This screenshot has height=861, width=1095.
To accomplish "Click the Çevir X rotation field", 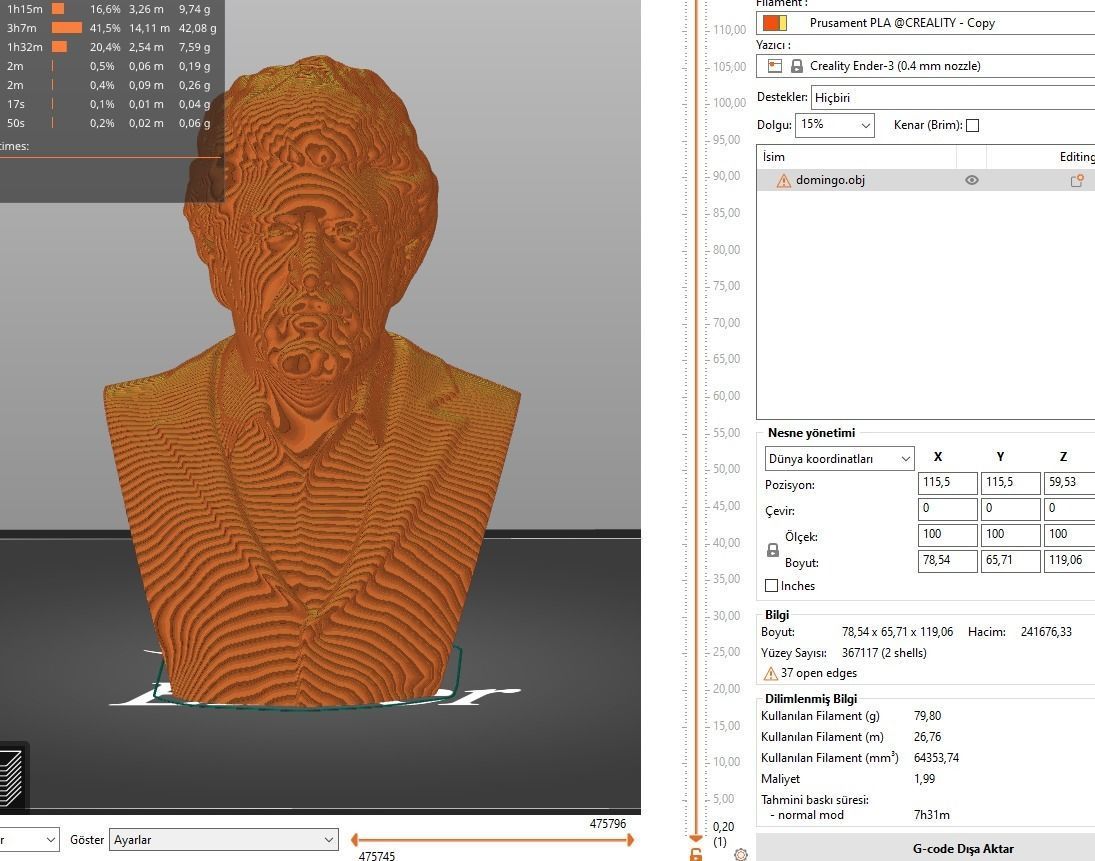I will tap(947, 508).
